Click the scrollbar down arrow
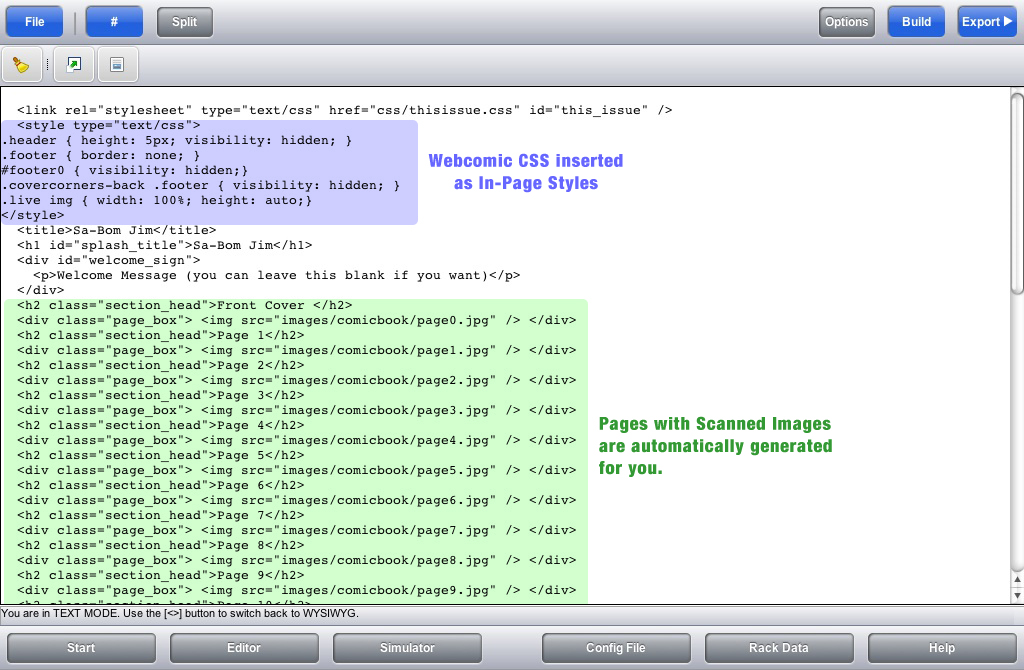 tap(1017, 595)
